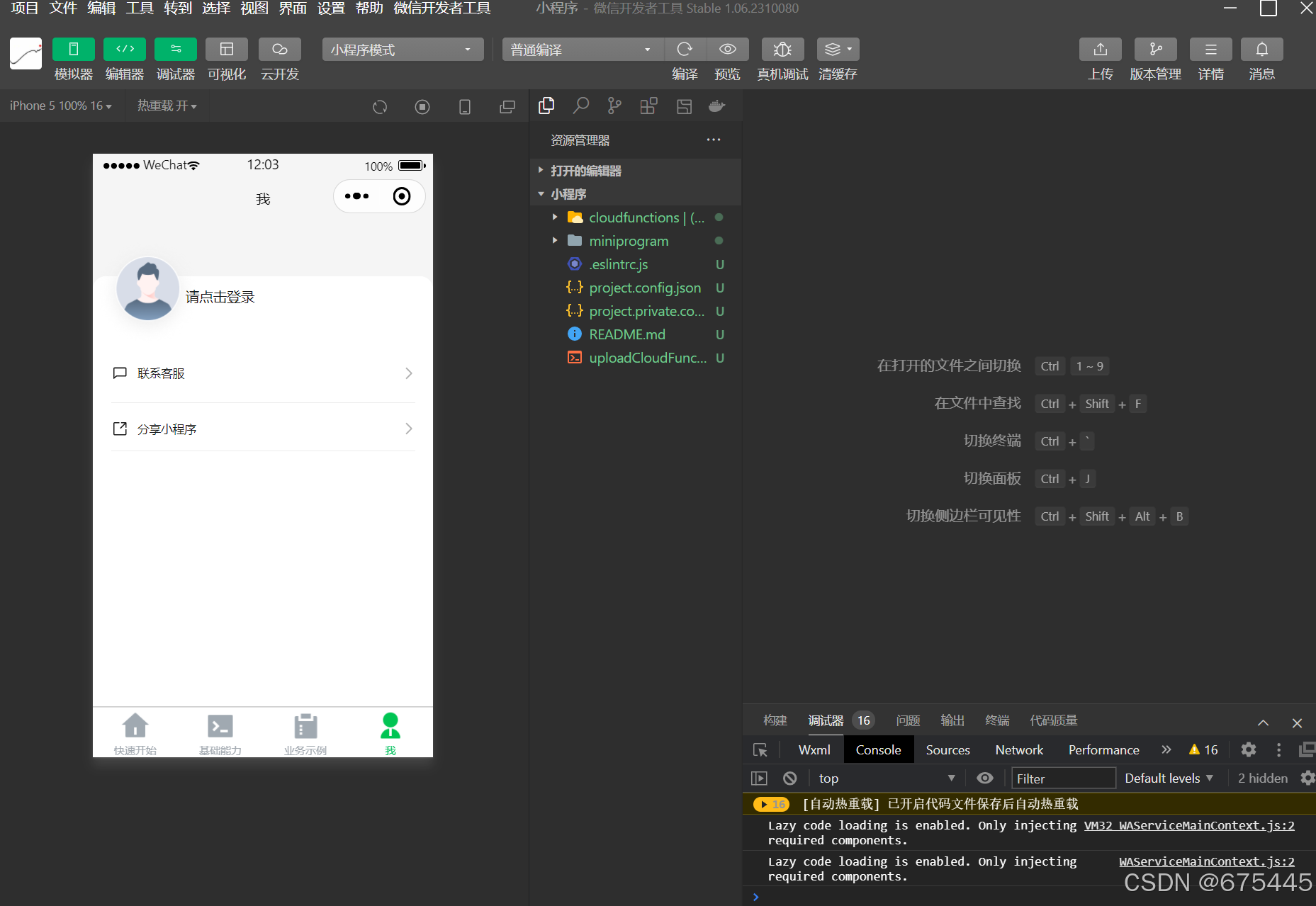The height and width of the screenshot is (906, 1316).
Task: Click the 预览 preview eye icon
Action: (728, 49)
